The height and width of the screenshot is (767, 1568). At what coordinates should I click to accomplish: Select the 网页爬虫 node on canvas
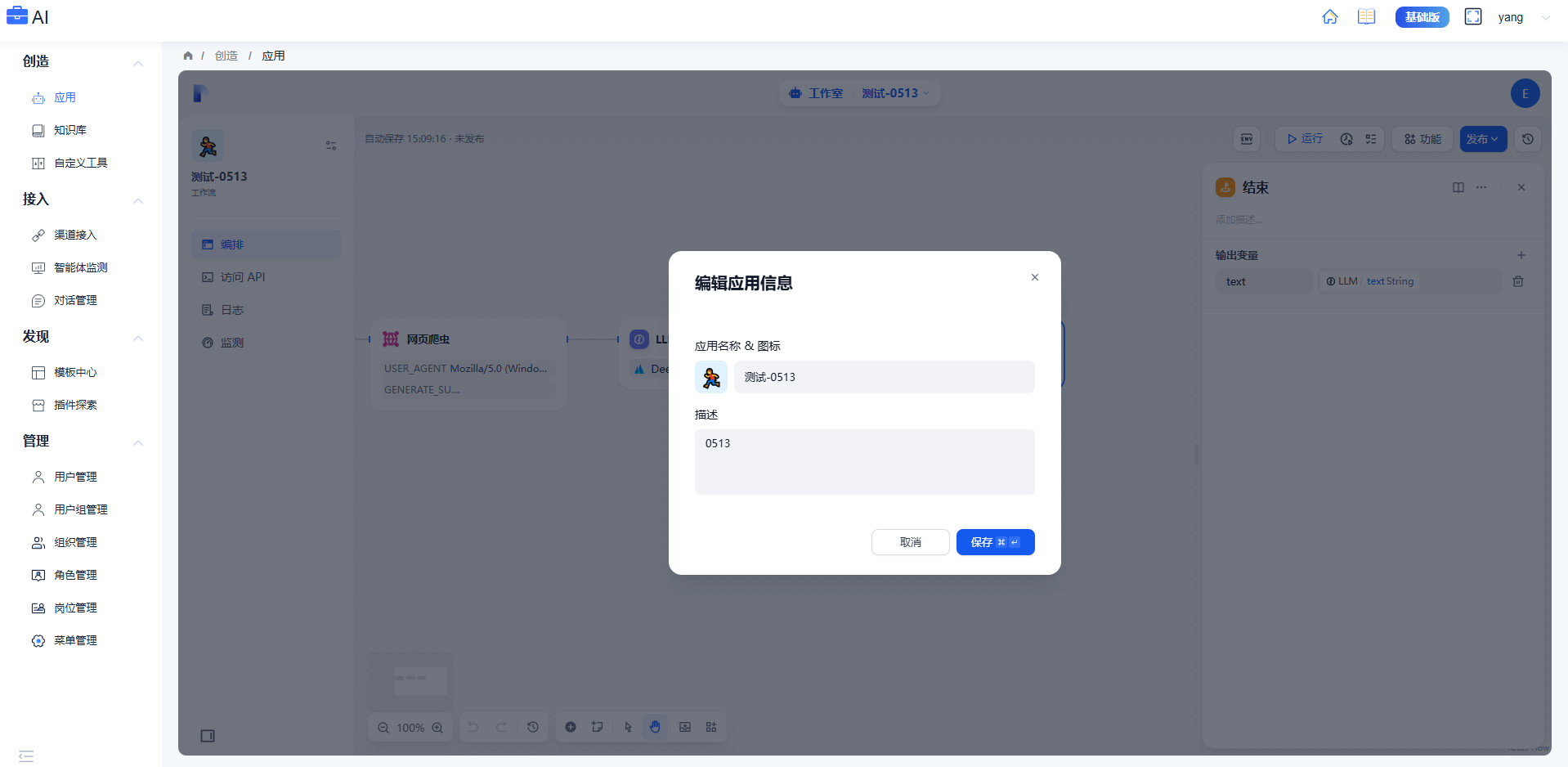[468, 364]
